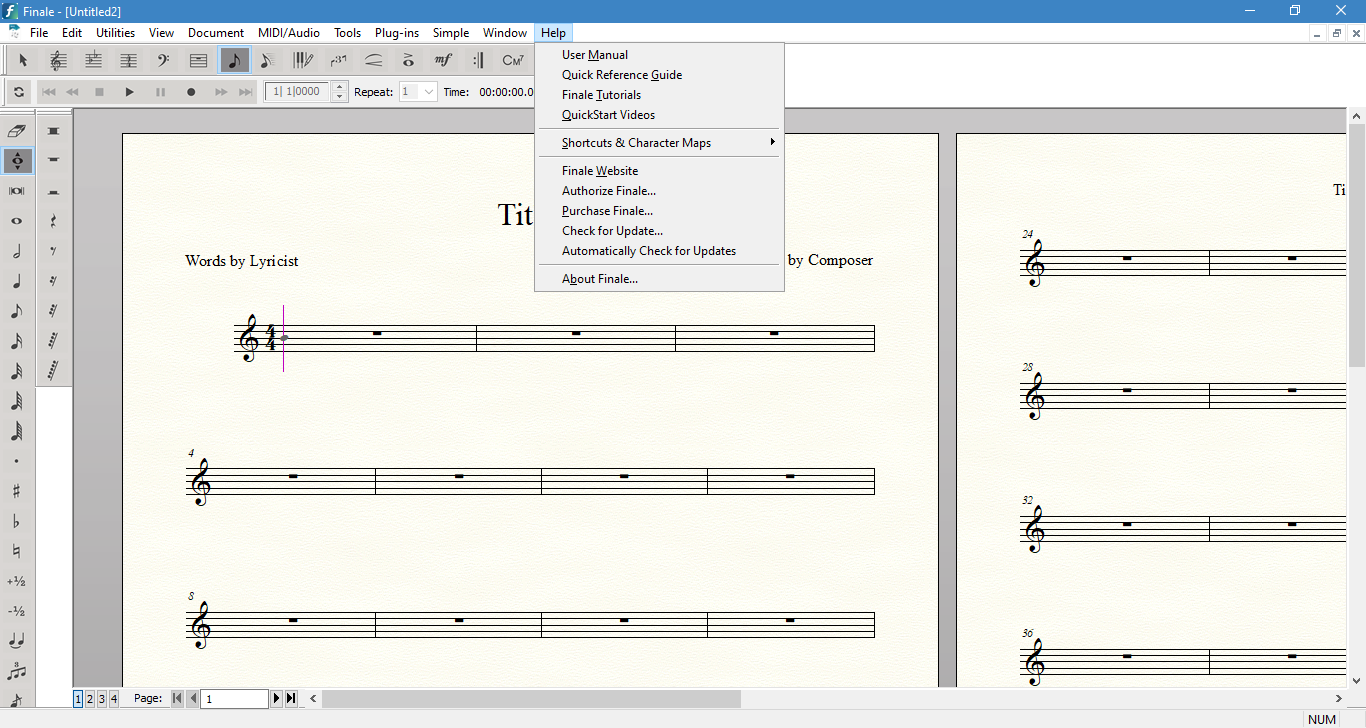Choose the natural accidental tool
This screenshot has height=728, width=1366.
click(17, 551)
